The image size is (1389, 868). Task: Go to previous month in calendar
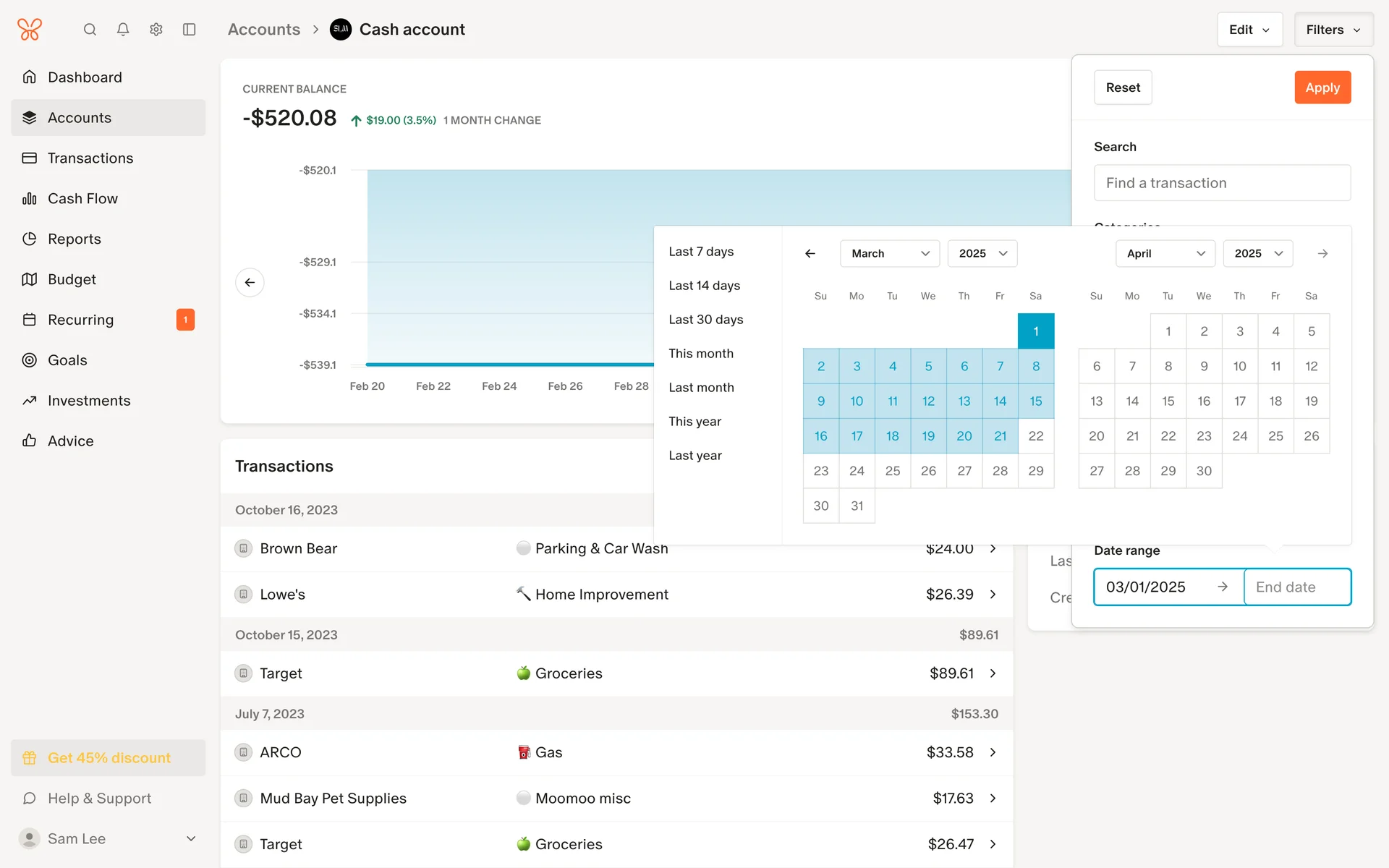coord(810,253)
